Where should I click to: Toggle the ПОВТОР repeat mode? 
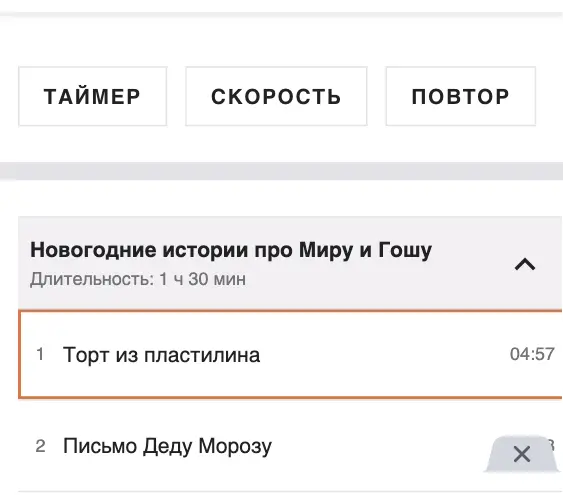(x=461, y=96)
